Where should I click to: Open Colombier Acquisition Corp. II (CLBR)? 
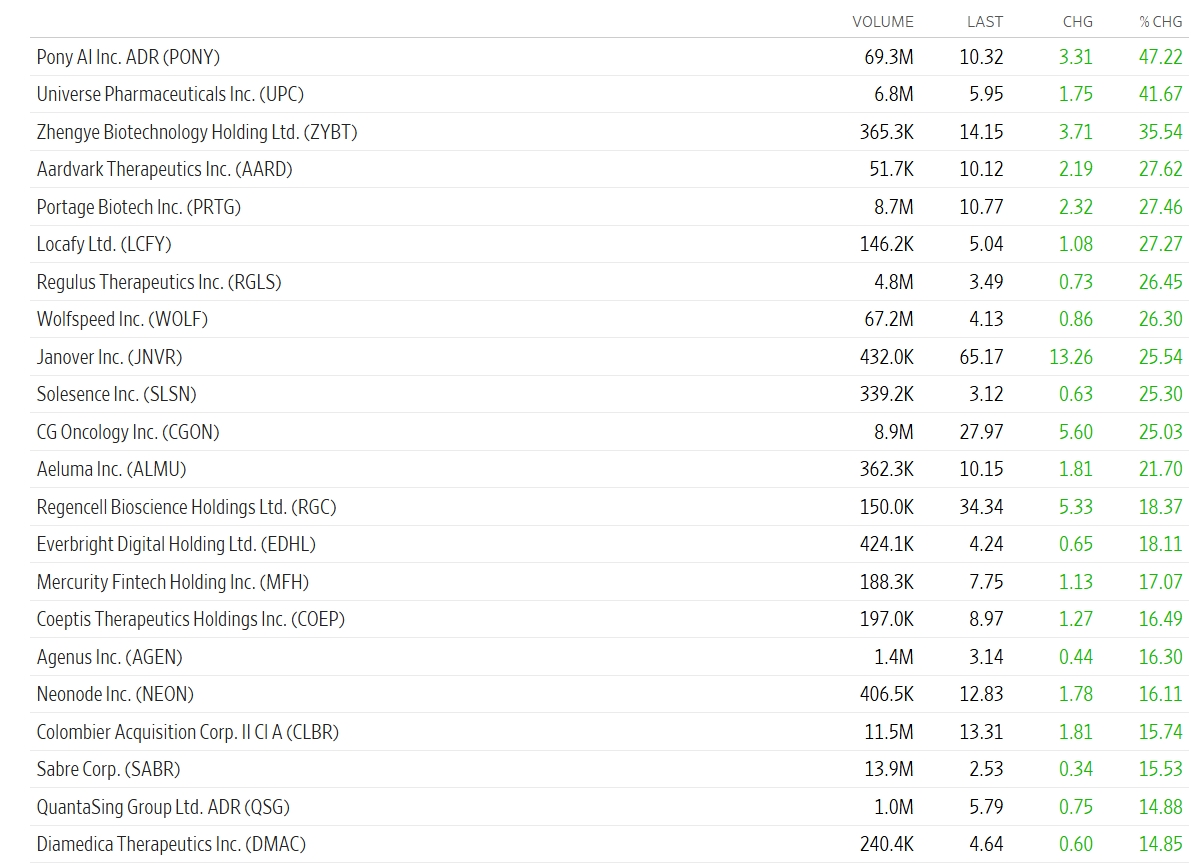pos(188,732)
